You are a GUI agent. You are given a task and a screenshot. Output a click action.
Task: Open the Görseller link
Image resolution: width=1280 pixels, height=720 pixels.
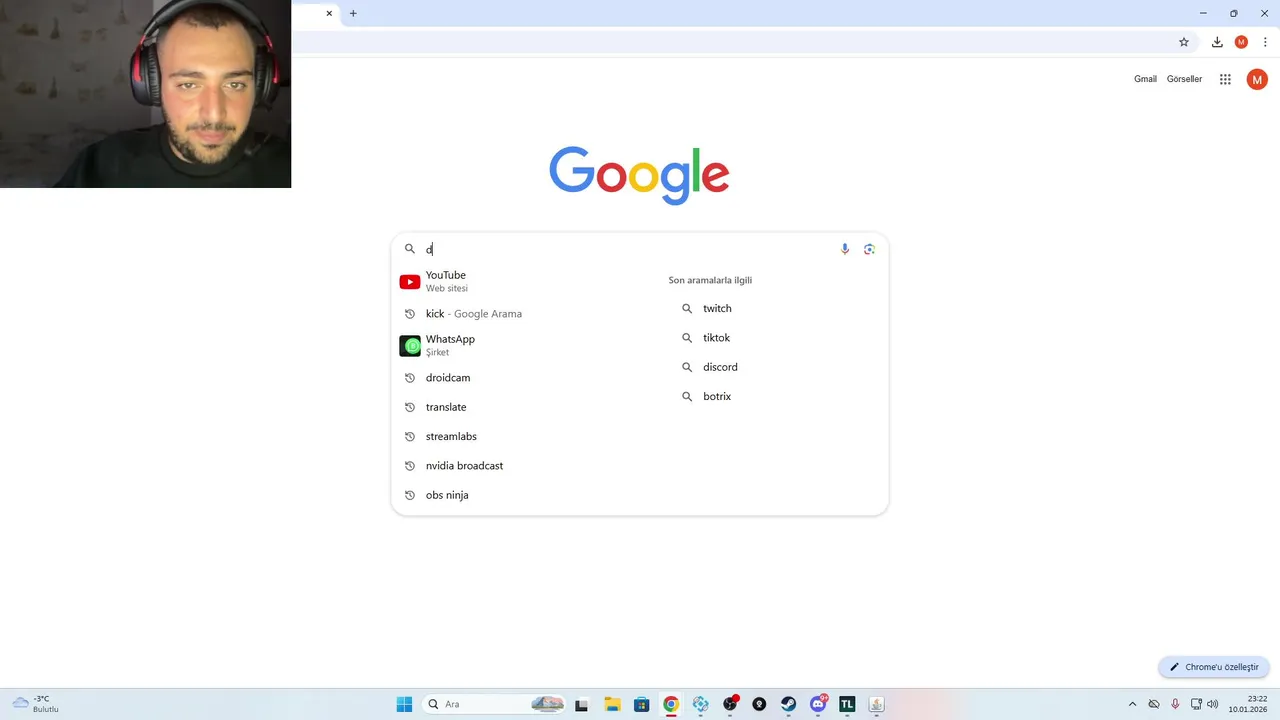tap(1184, 79)
